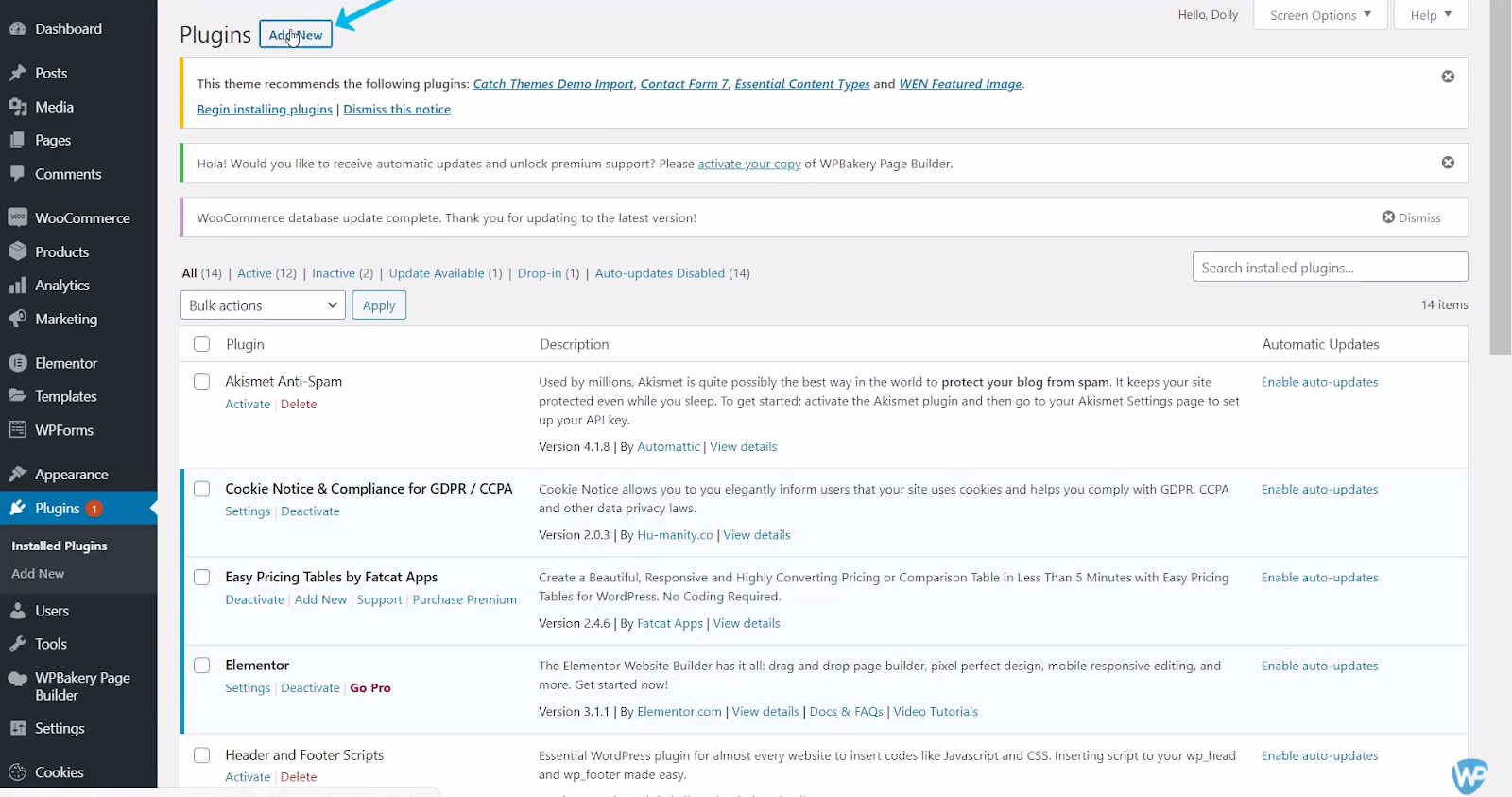Image resolution: width=1512 pixels, height=797 pixels.
Task: Click Go Pro under Elementor
Action: click(370, 688)
